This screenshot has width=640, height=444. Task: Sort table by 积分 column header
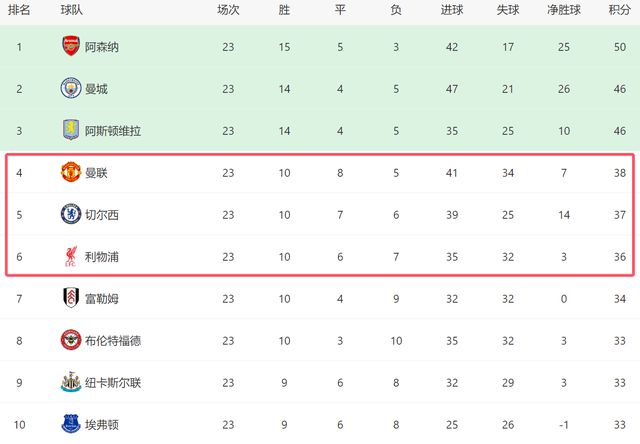pos(619,10)
